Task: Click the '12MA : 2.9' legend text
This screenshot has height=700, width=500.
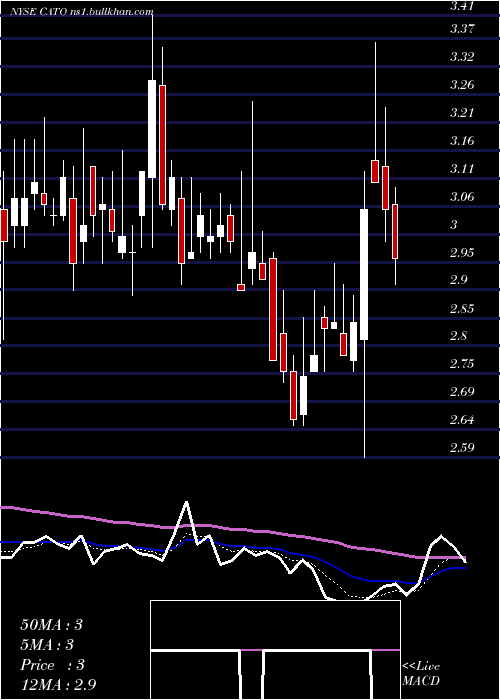Action: pos(58,685)
